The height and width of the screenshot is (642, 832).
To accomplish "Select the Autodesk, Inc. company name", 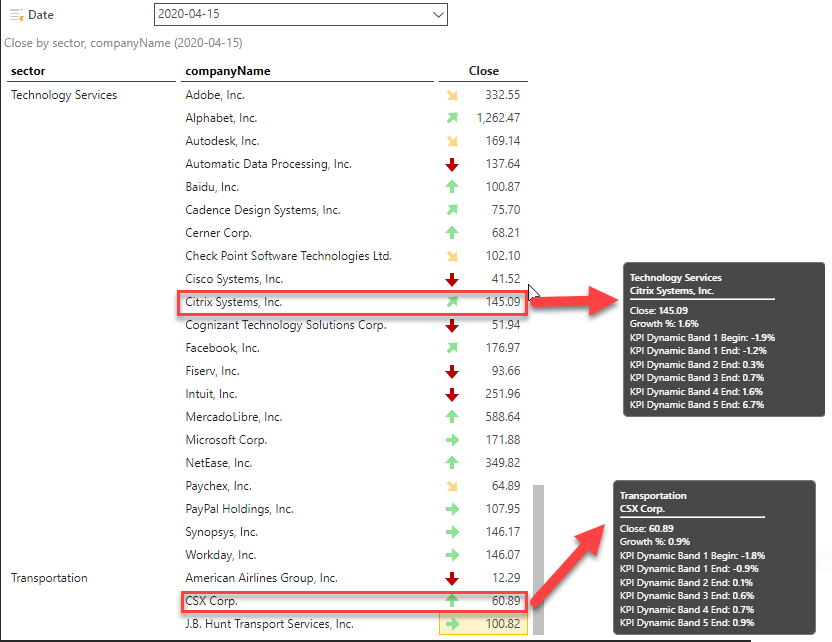I will 222,141.
